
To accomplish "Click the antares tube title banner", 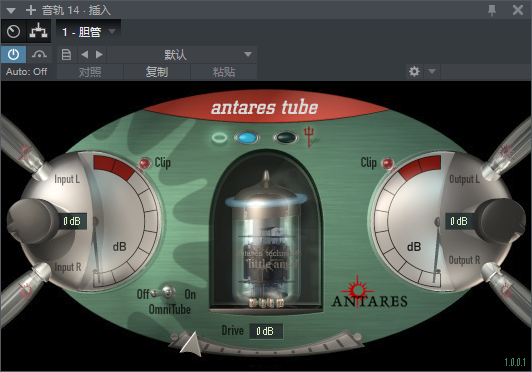I will click(x=265, y=107).
